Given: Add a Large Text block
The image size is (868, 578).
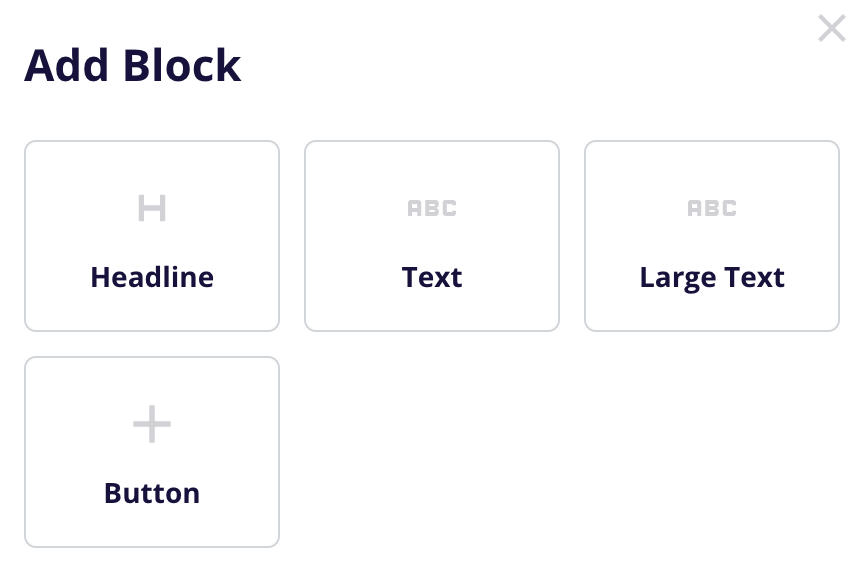Looking at the screenshot, I should pos(712,236).
